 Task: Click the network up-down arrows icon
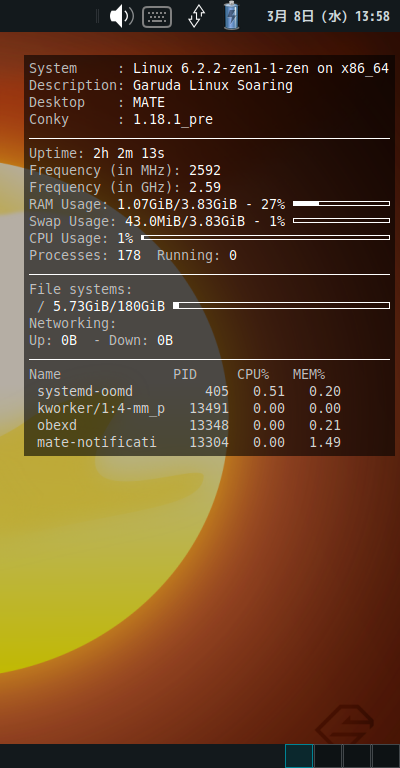[x=196, y=16]
